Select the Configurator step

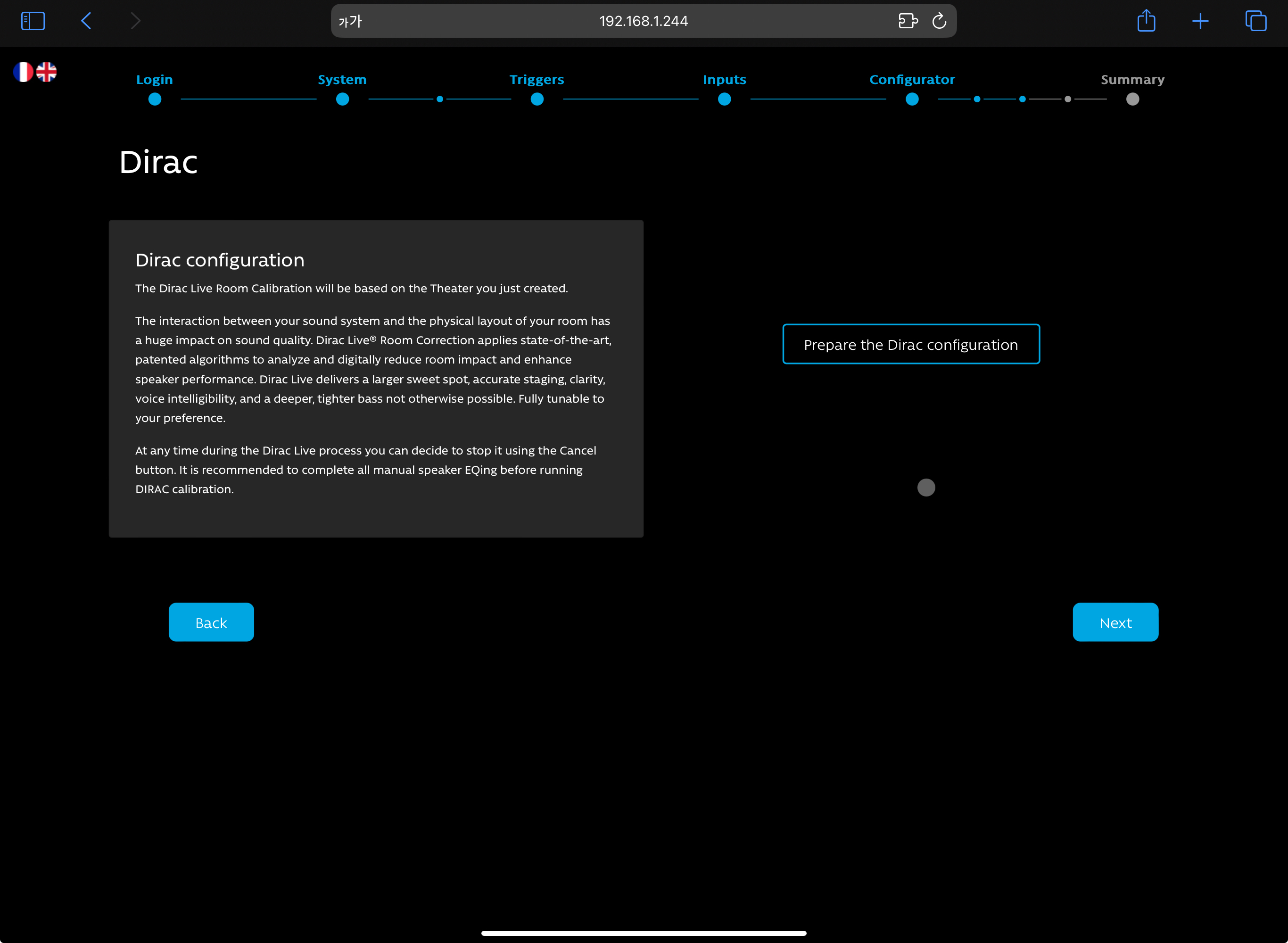click(911, 80)
